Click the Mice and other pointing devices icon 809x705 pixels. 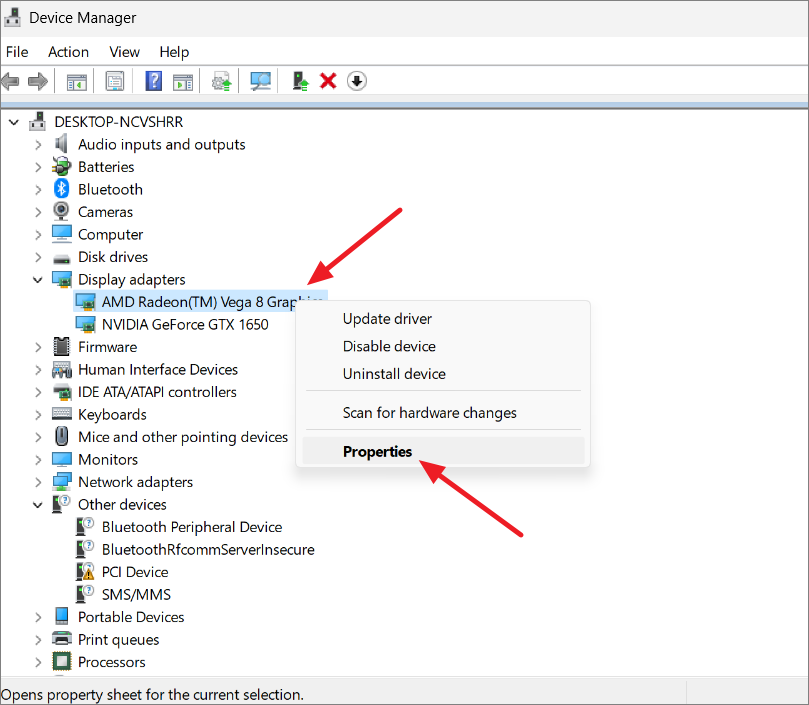61,437
